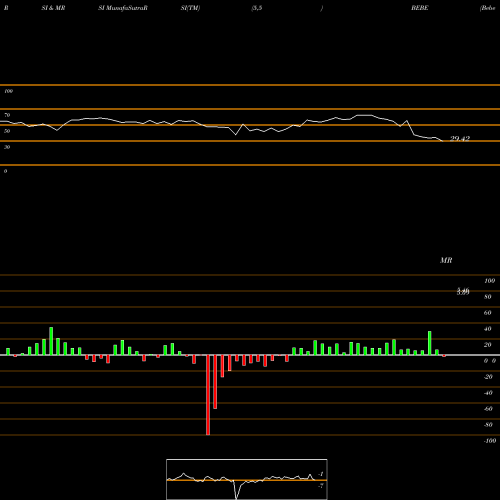This screenshot has height=500, width=500.
Task: Click the BEBE ticker symbol in the header
Action: (420, 8)
